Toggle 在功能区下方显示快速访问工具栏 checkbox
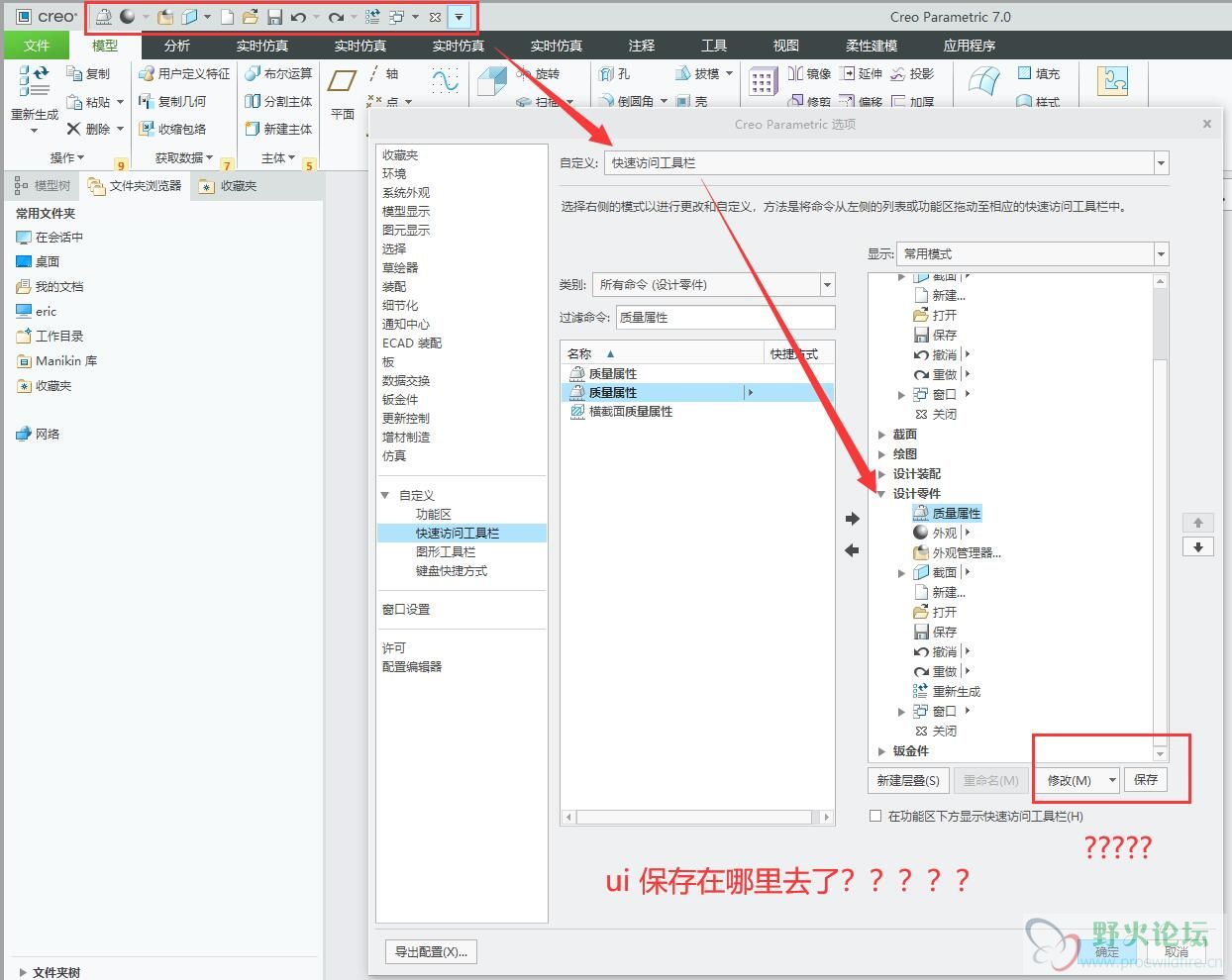The height and width of the screenshot is (980, 1232). 874,816
